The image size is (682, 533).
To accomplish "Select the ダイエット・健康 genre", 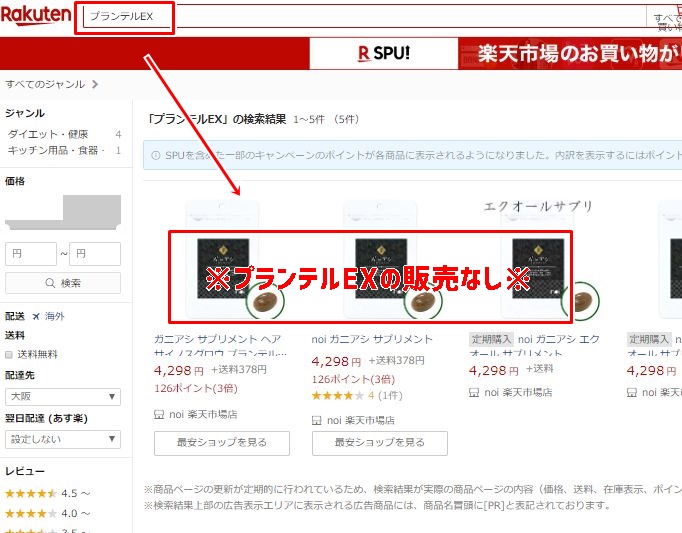I will point(48,134).
